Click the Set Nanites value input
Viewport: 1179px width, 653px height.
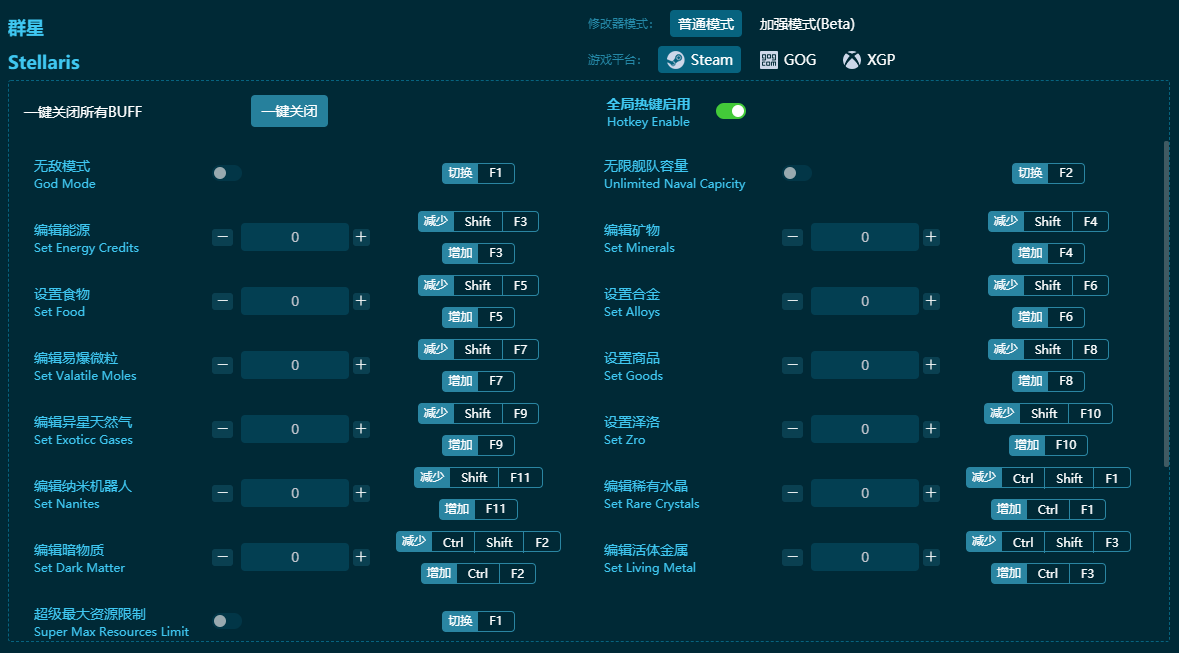click(x=294, y=493)
